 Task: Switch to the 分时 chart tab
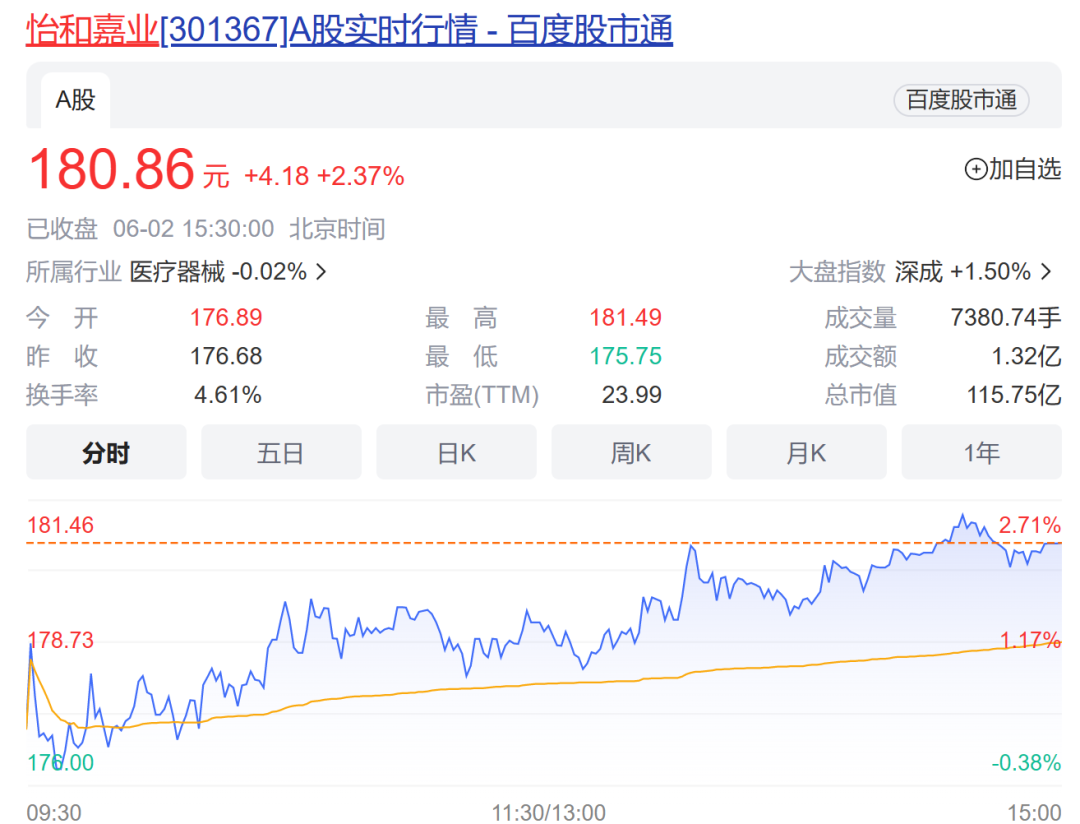[106, 453]
